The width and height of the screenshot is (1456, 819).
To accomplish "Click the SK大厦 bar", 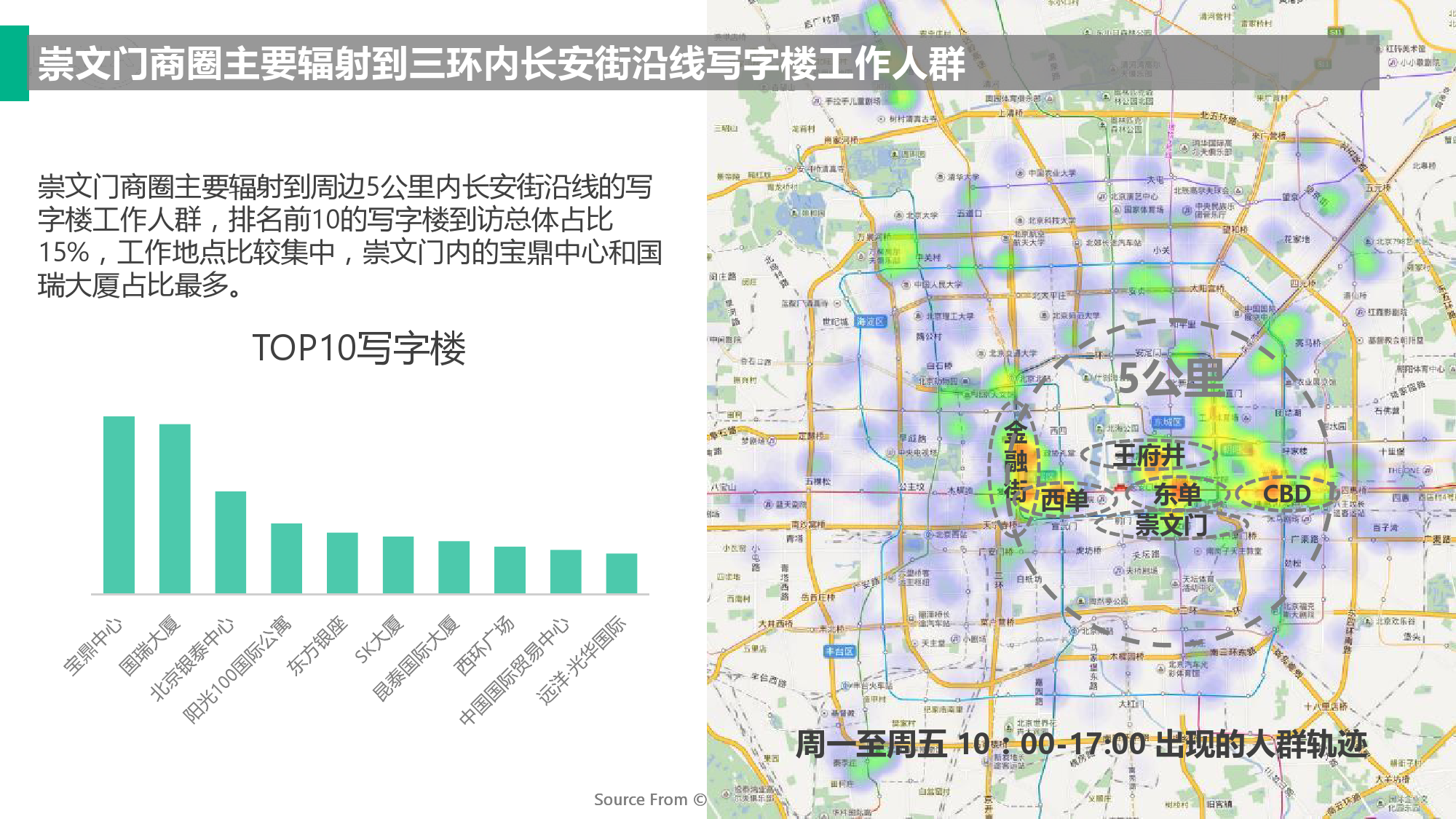I will coord(398,565).
